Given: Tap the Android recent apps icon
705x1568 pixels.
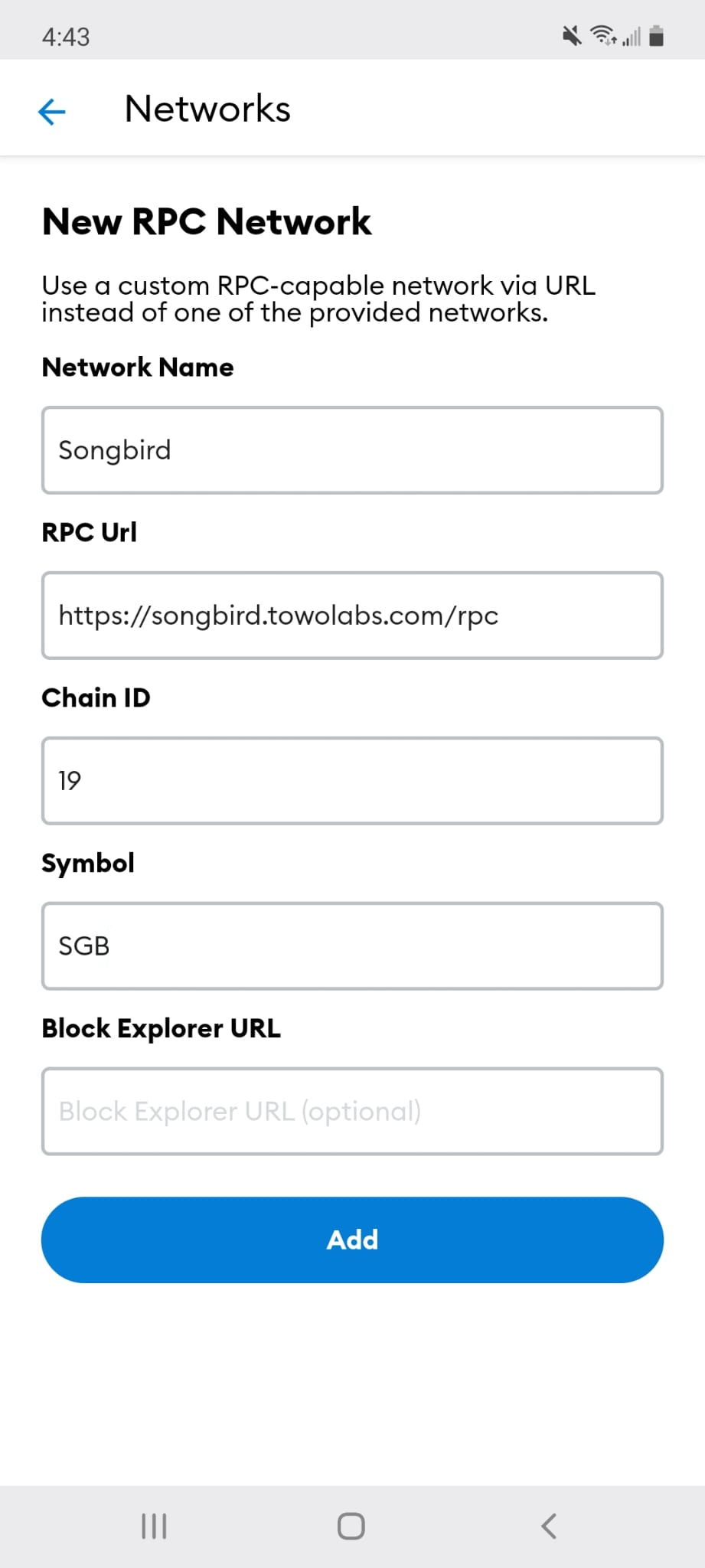Looking at the screenshot, I should (154, 1526).
